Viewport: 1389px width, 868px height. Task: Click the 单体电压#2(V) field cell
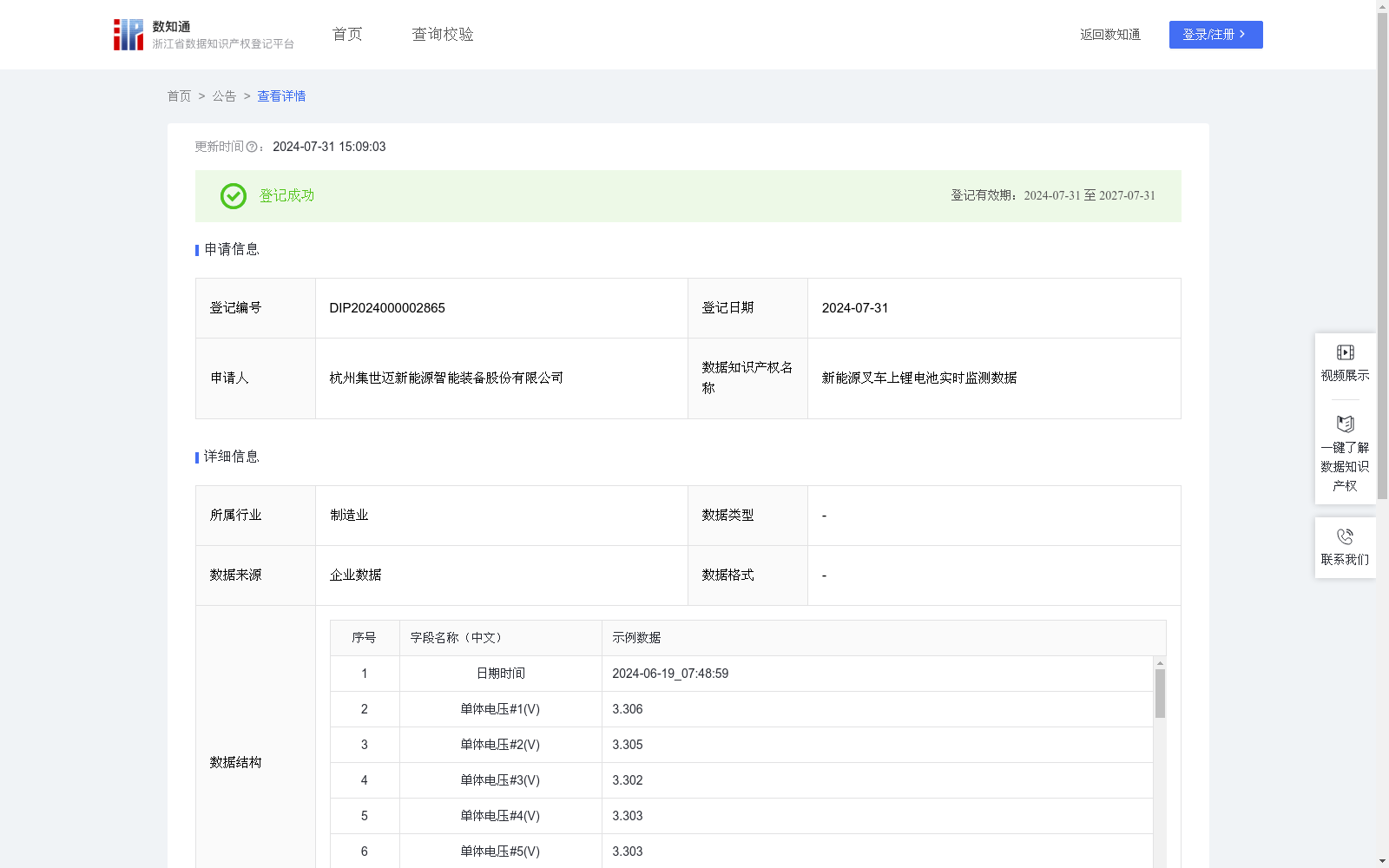[500, 745]
